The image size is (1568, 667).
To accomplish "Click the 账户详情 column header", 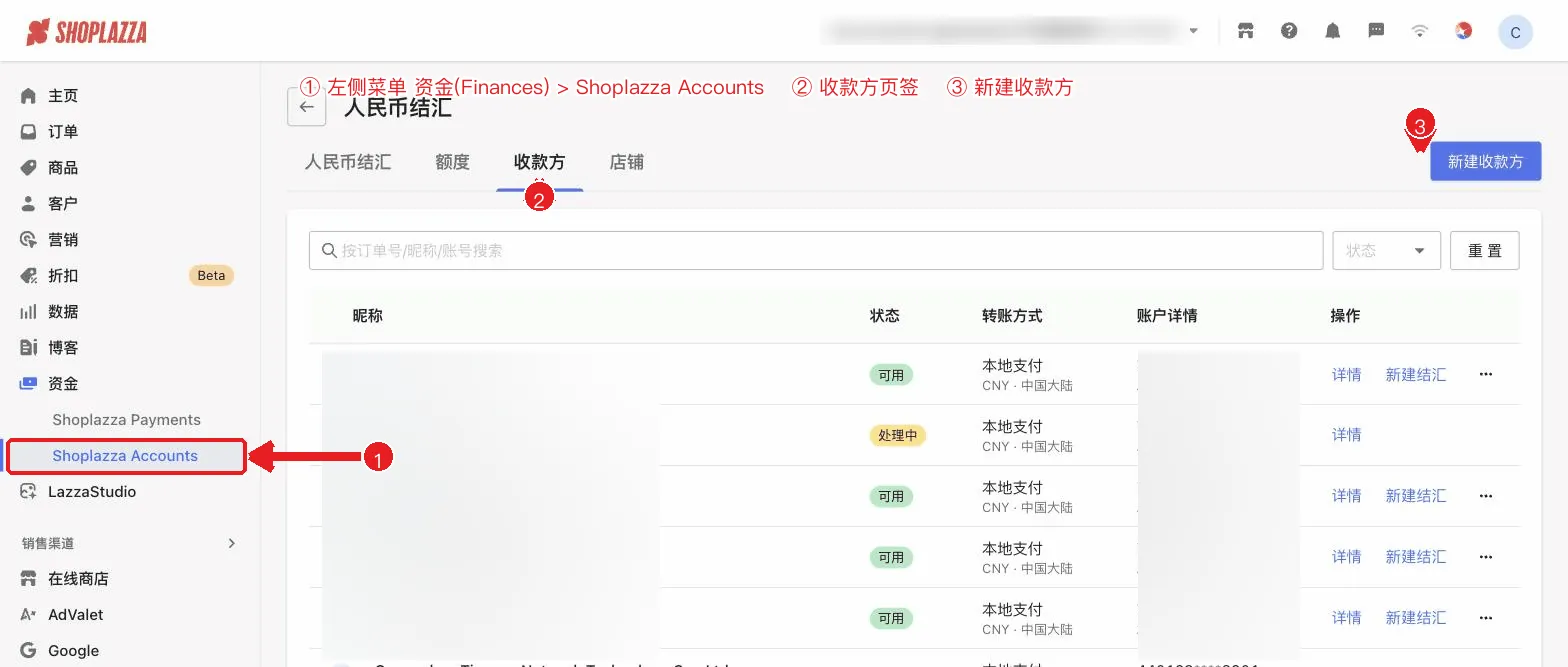I will point(1167,316).
